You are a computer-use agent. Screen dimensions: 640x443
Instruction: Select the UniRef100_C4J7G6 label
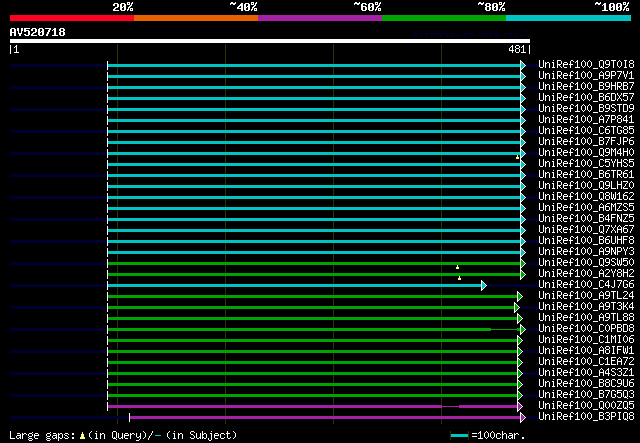[x=586, y=285]
